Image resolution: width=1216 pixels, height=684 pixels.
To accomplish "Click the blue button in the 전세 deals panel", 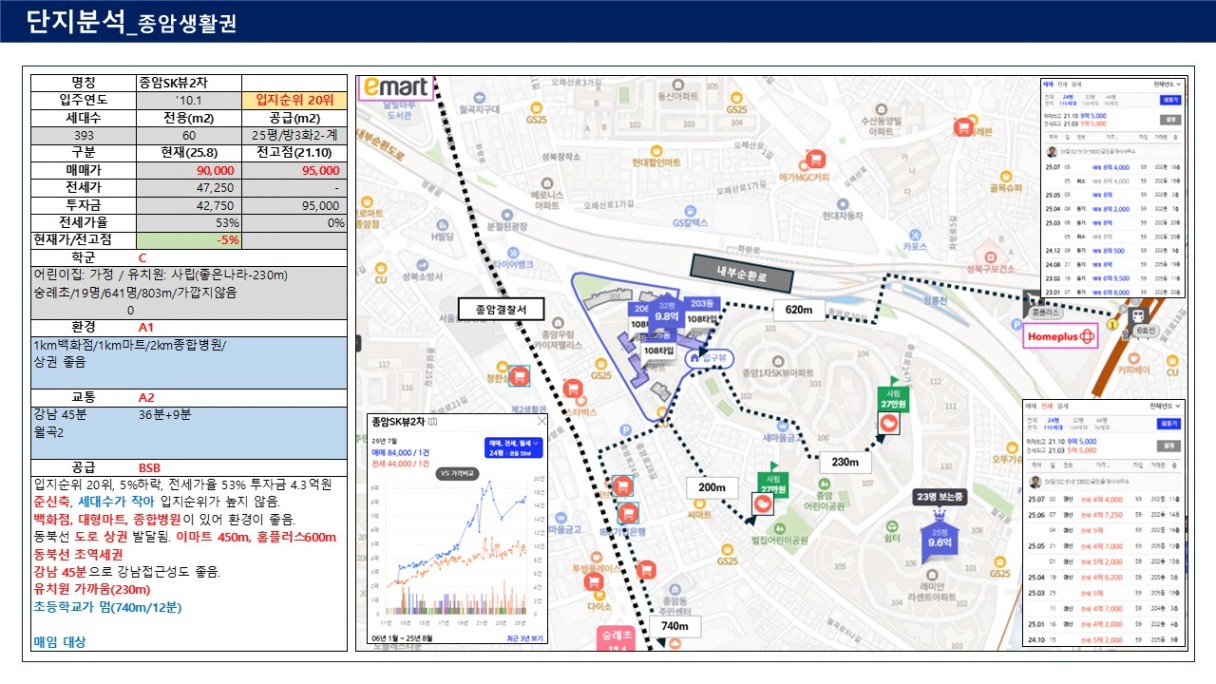I will coord(1170,423).
